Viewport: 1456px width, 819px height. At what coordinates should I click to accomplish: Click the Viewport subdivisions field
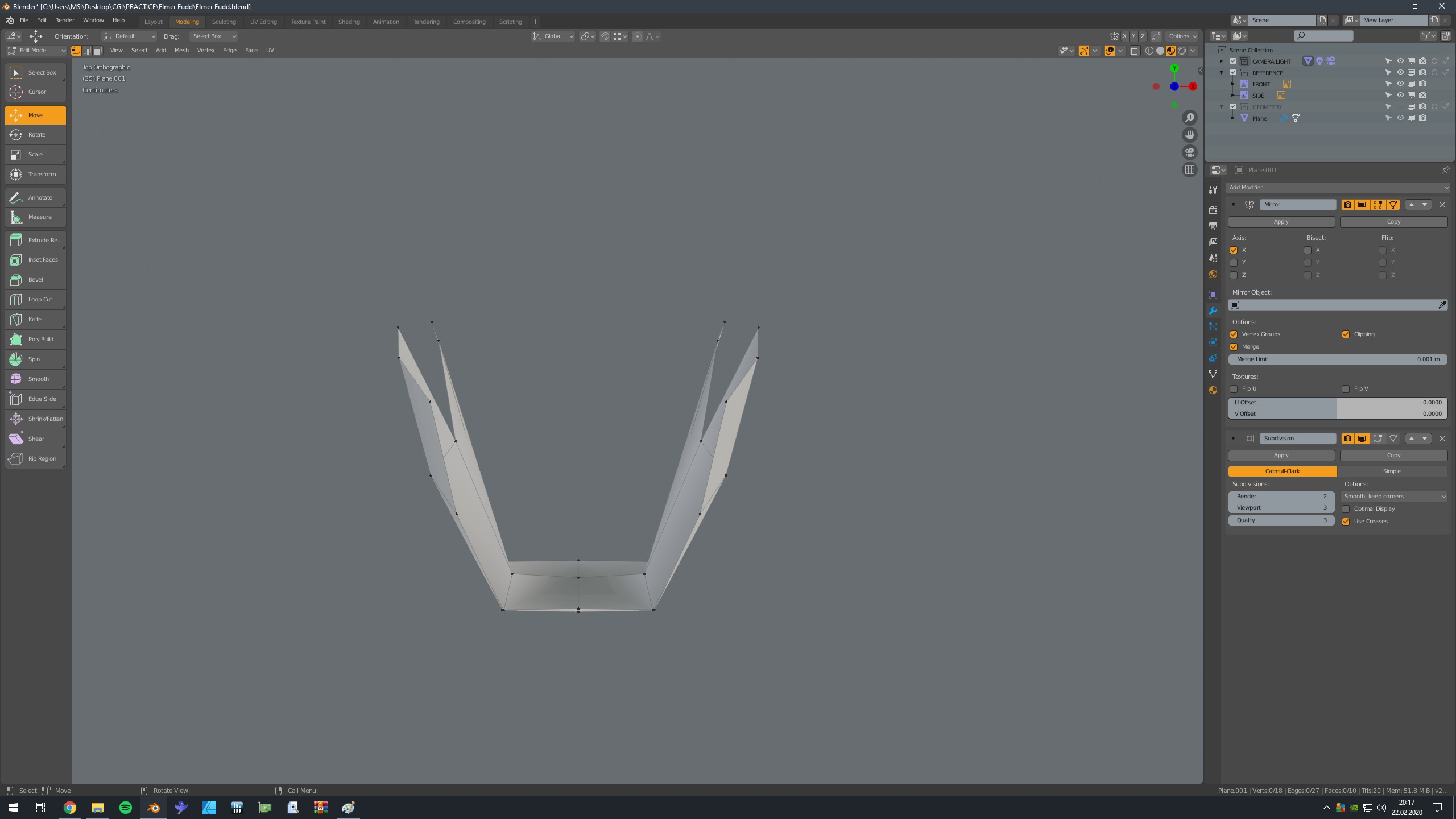click(1281, 508)
